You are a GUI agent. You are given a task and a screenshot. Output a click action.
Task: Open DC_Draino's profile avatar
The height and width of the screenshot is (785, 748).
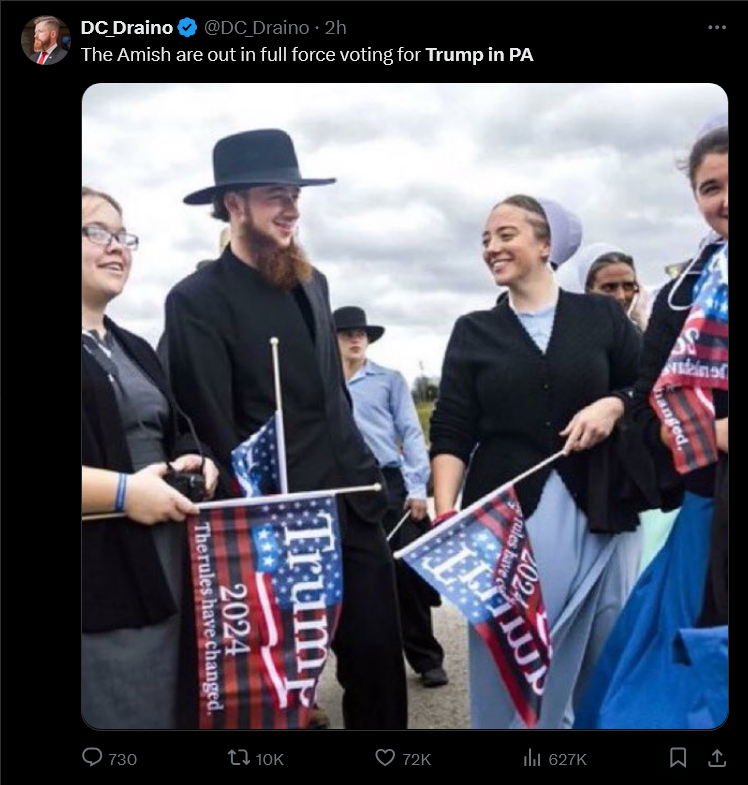pos(46,41)
